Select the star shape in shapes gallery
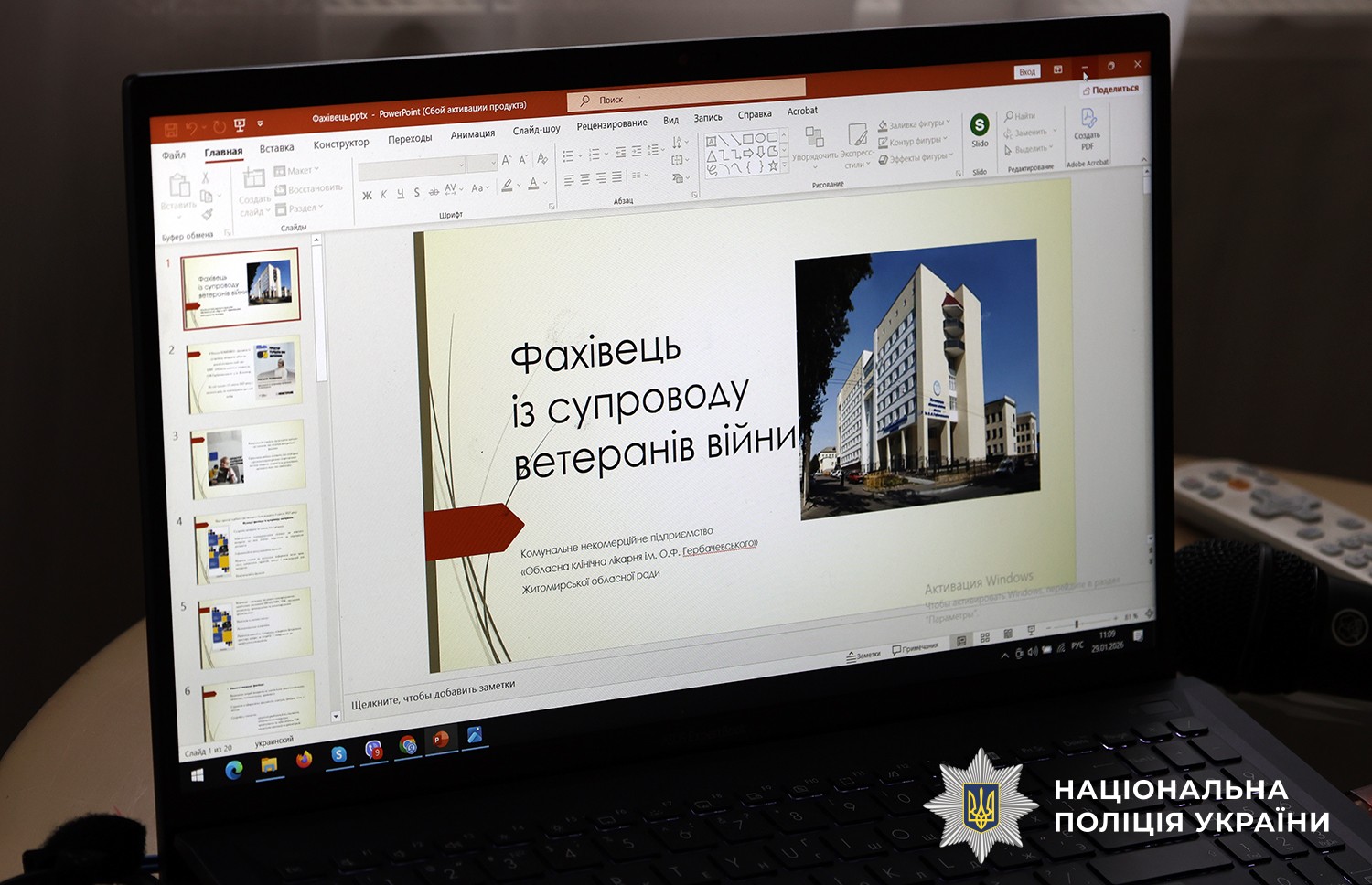The width and height of the screenshot is (1372, 885). coord(773,165)
